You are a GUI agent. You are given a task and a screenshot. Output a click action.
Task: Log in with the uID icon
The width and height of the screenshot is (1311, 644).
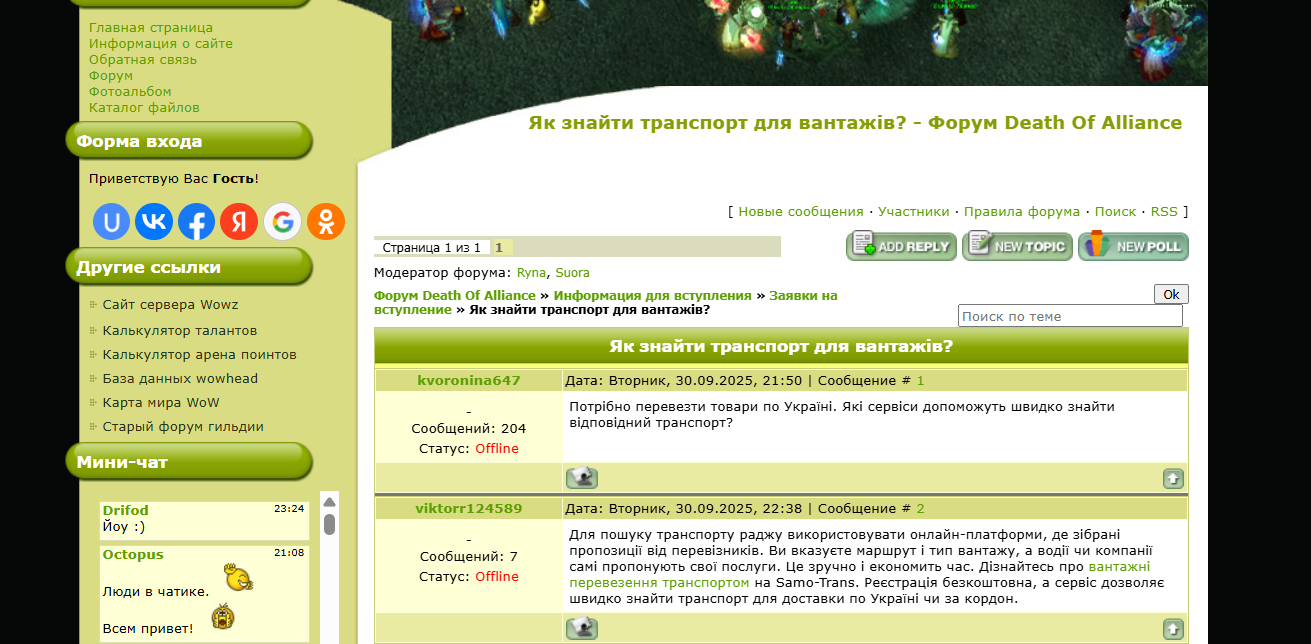112,222
